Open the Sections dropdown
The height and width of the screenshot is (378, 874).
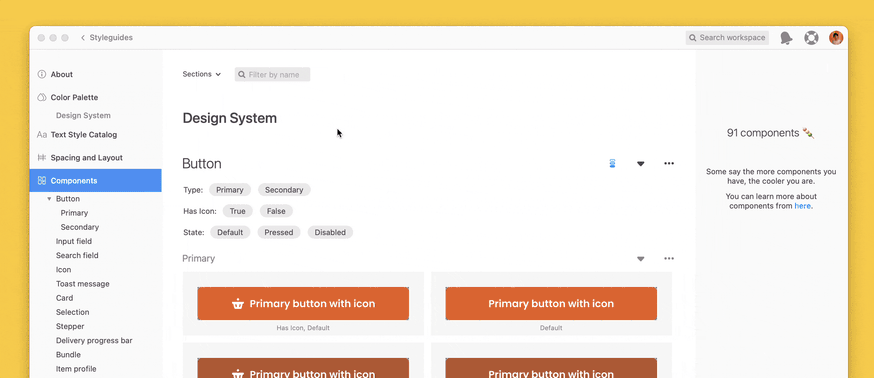202,74
